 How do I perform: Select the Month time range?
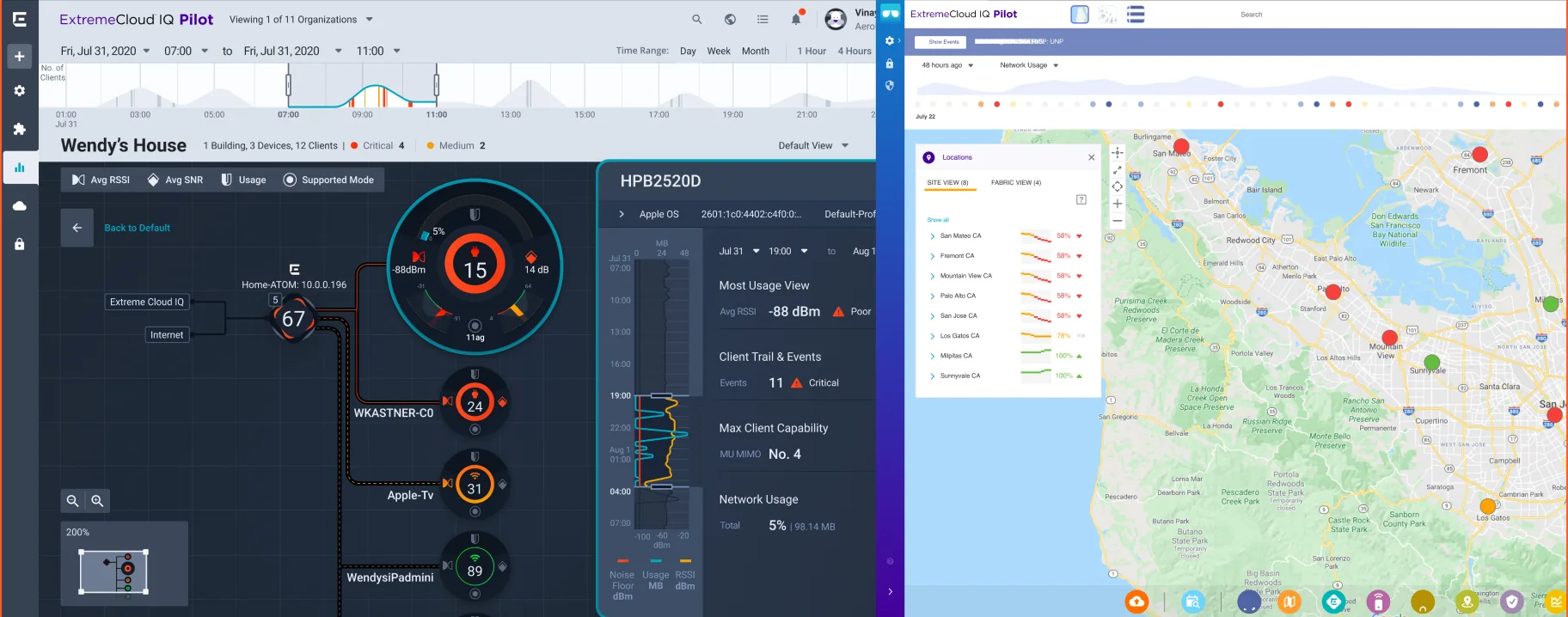click(x=756, y=51)
